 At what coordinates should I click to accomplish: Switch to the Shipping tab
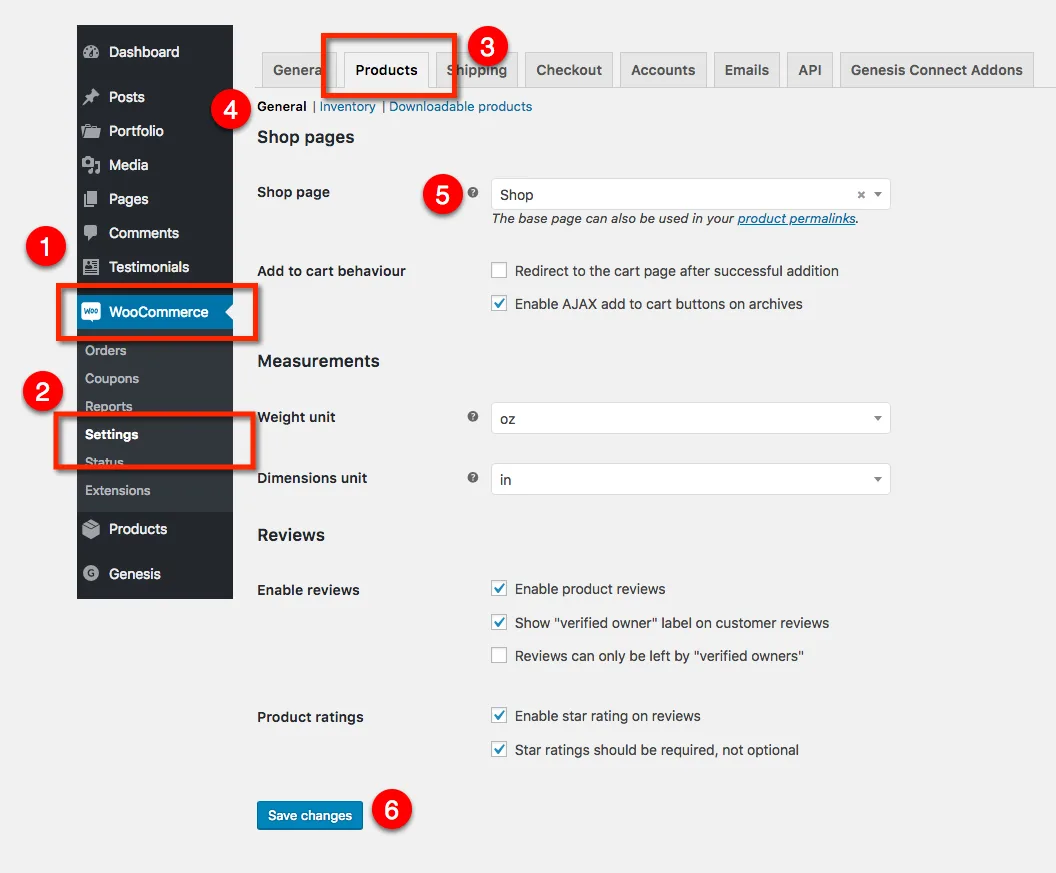[x=477, y=70]
